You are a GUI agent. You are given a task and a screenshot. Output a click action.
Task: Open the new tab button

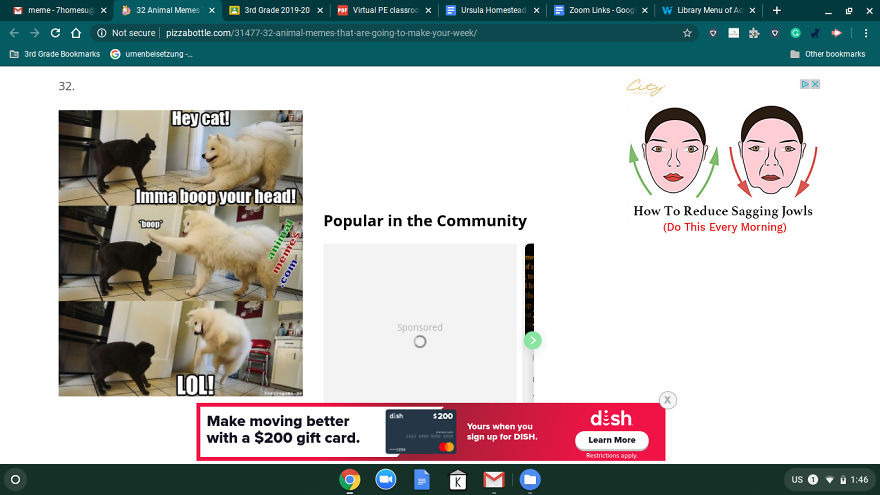click(777, 10)
